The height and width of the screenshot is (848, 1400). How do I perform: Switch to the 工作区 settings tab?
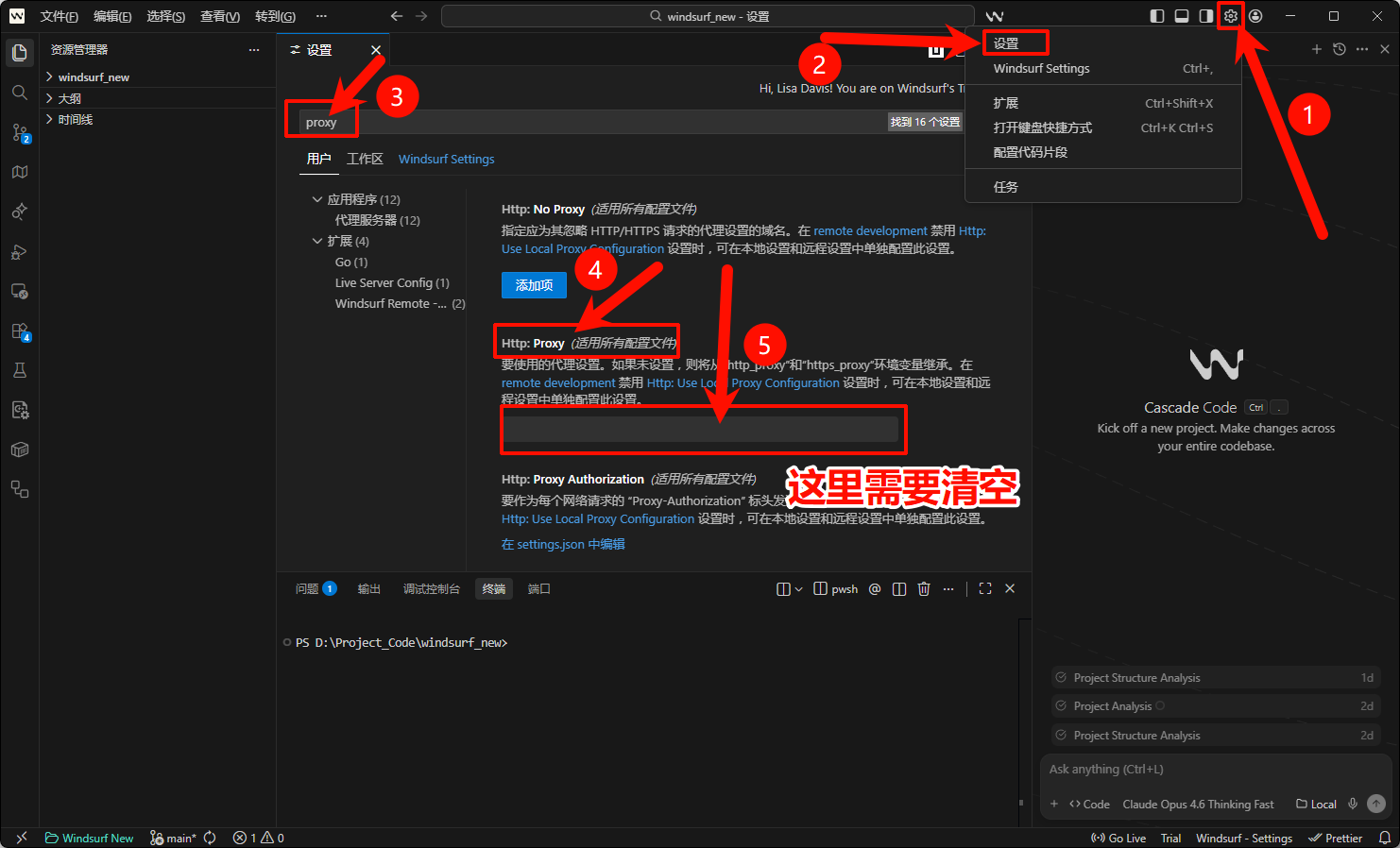(365, 159)
